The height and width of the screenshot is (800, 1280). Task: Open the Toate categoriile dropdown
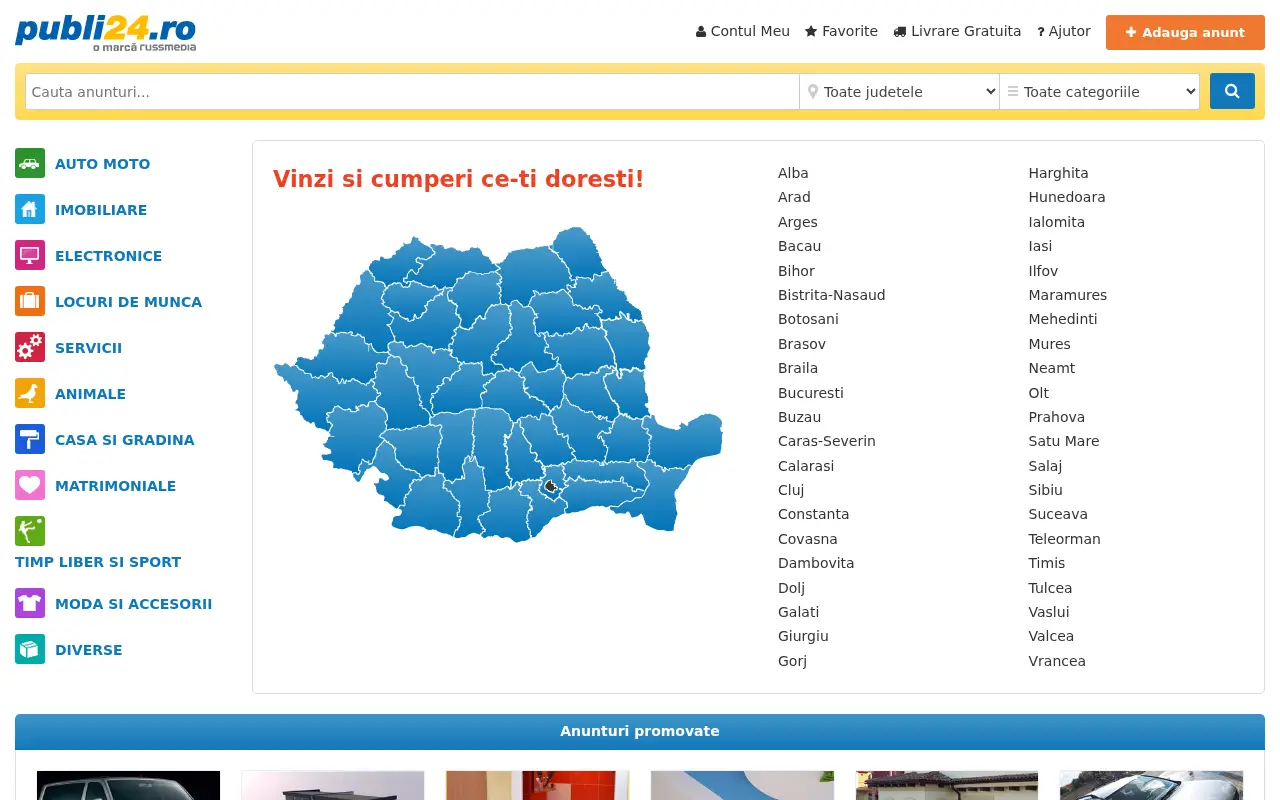tap(1099, 91)
